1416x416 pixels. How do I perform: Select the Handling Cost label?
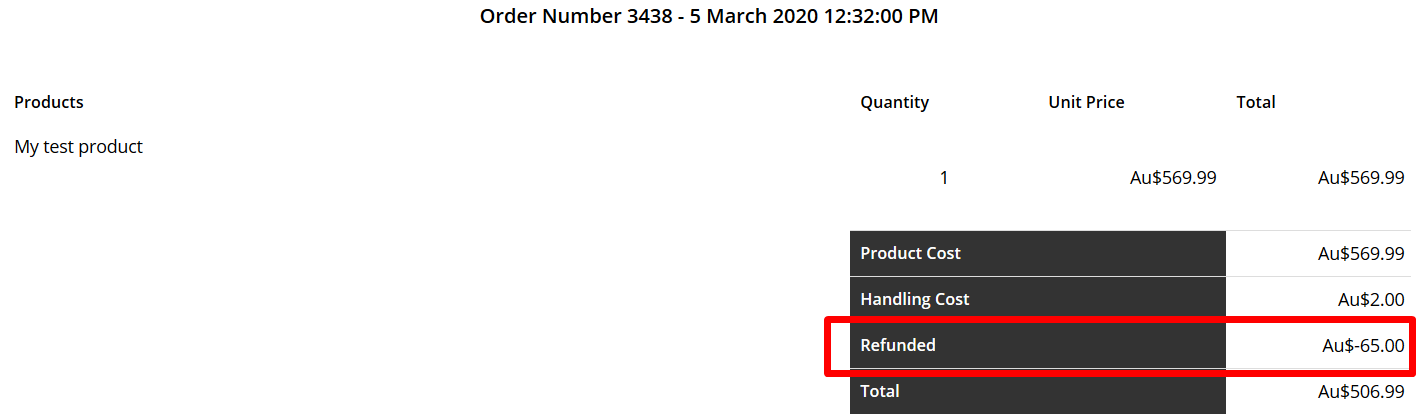pos(914,299)
